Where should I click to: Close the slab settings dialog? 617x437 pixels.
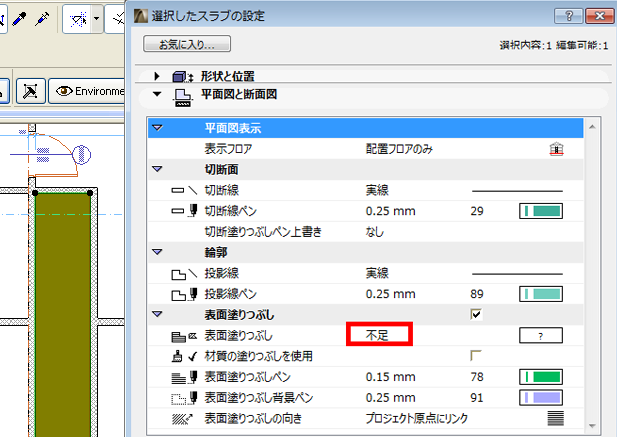[599, 16]
